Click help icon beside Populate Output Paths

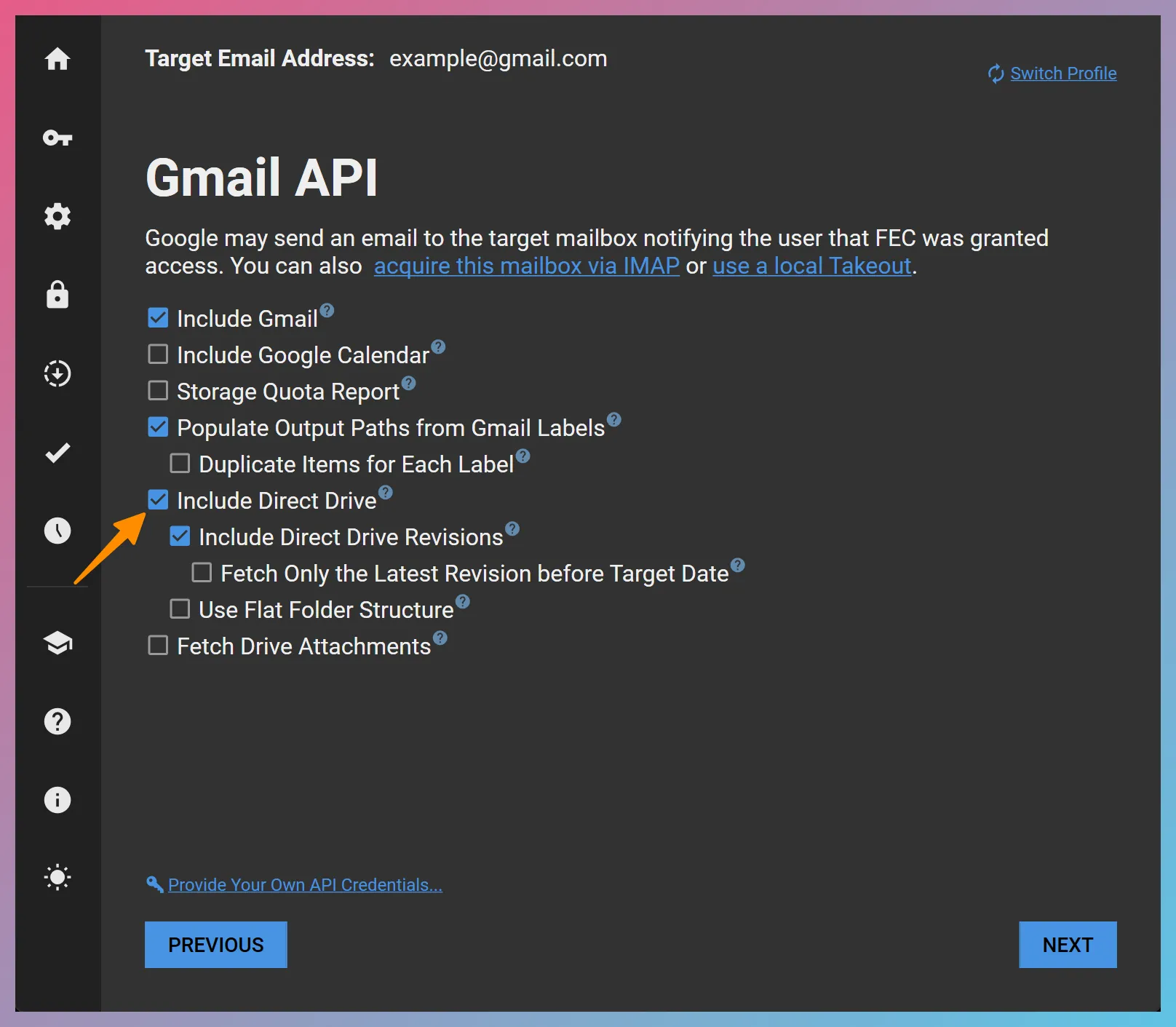(x=614, y=419)
